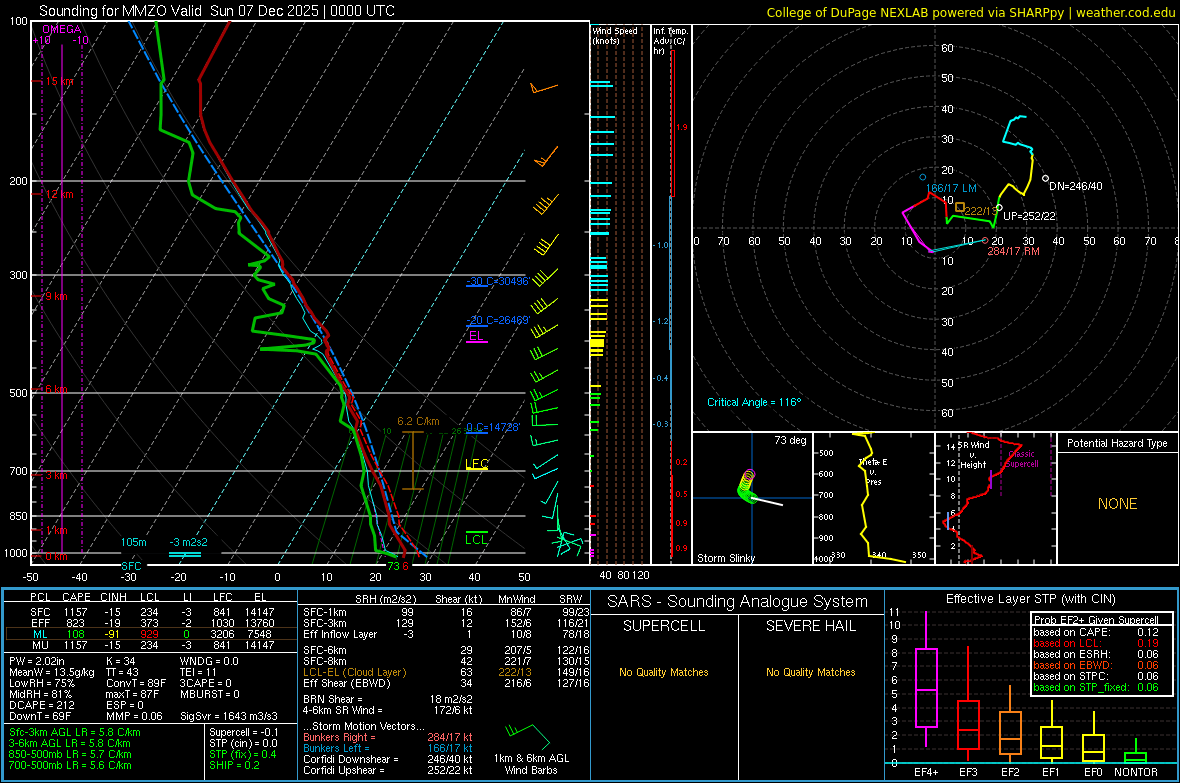Click the Corfidi Downshear vector row

[388, 759]
